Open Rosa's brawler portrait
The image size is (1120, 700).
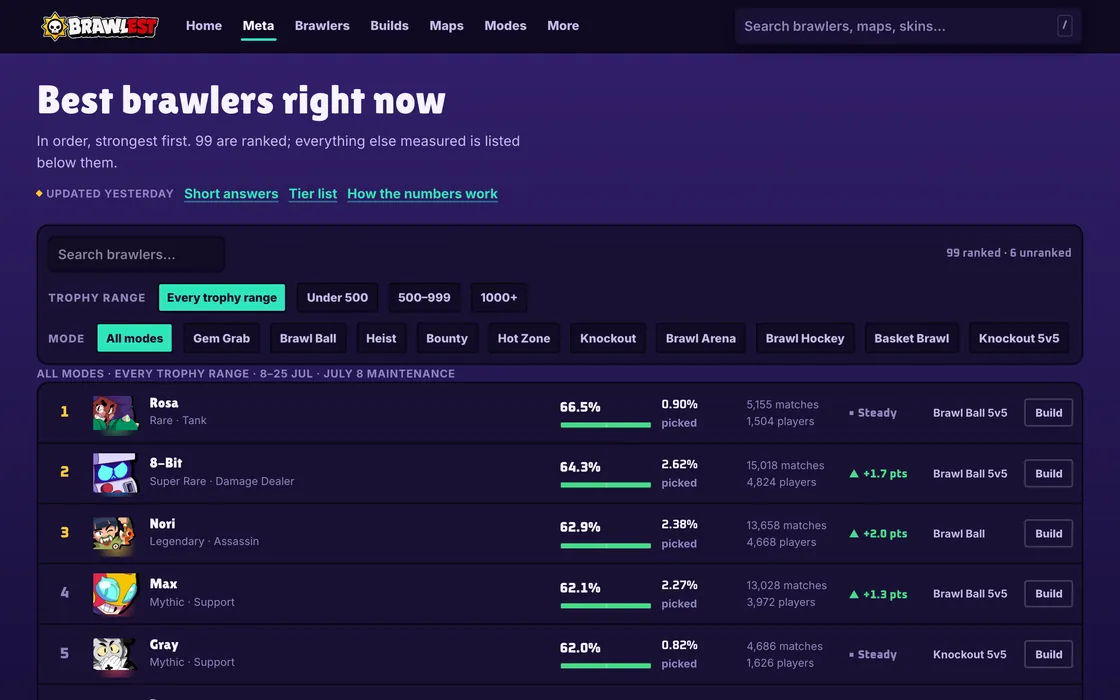[x=115, y=413]
